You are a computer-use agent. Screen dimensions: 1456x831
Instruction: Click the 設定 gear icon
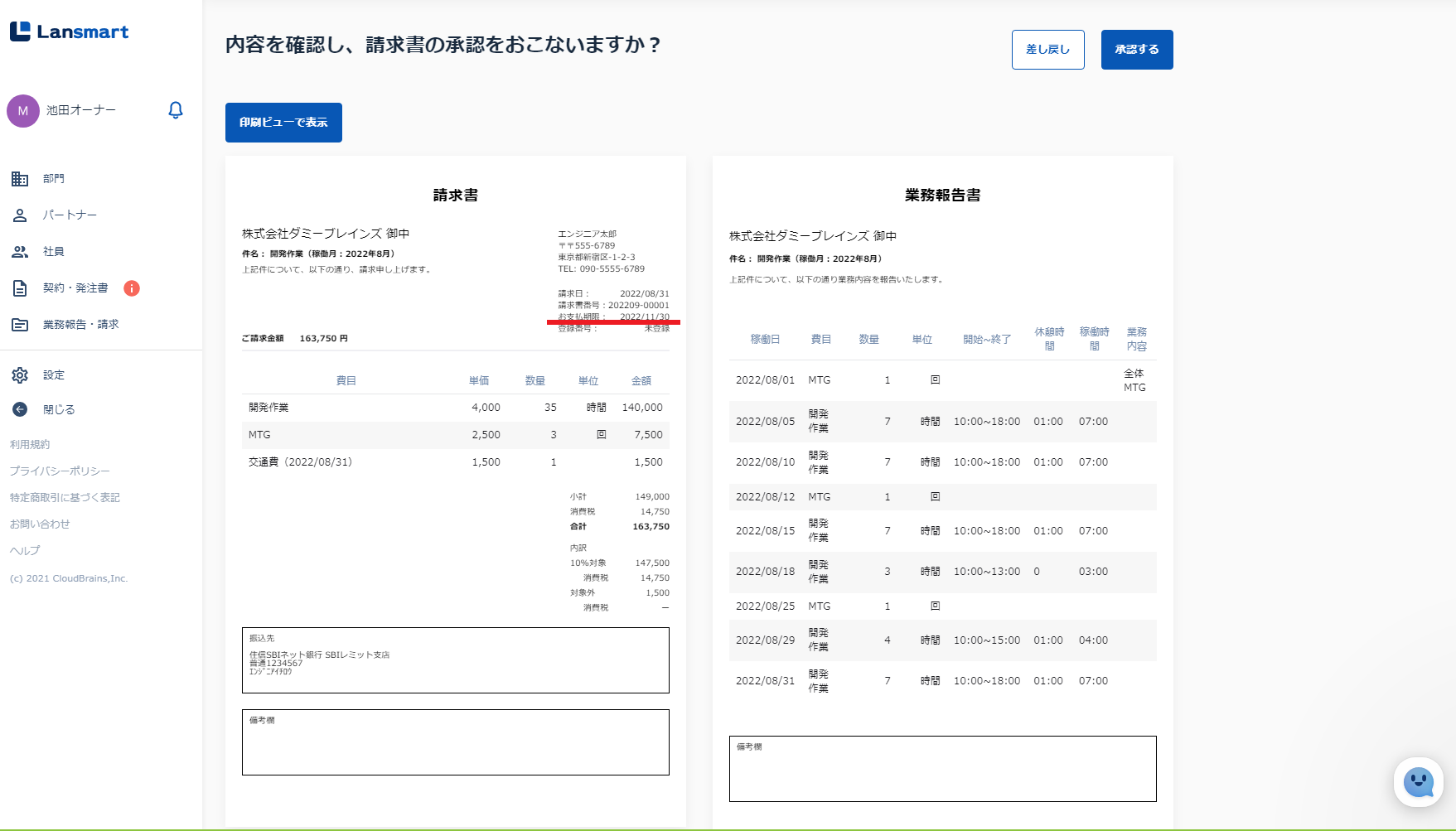20,375
